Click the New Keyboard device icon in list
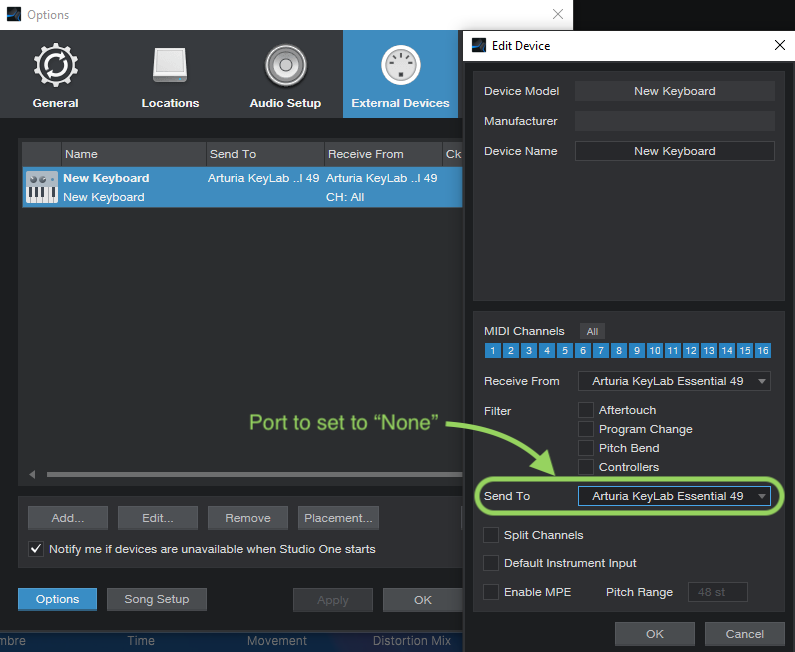 point(42,187)
